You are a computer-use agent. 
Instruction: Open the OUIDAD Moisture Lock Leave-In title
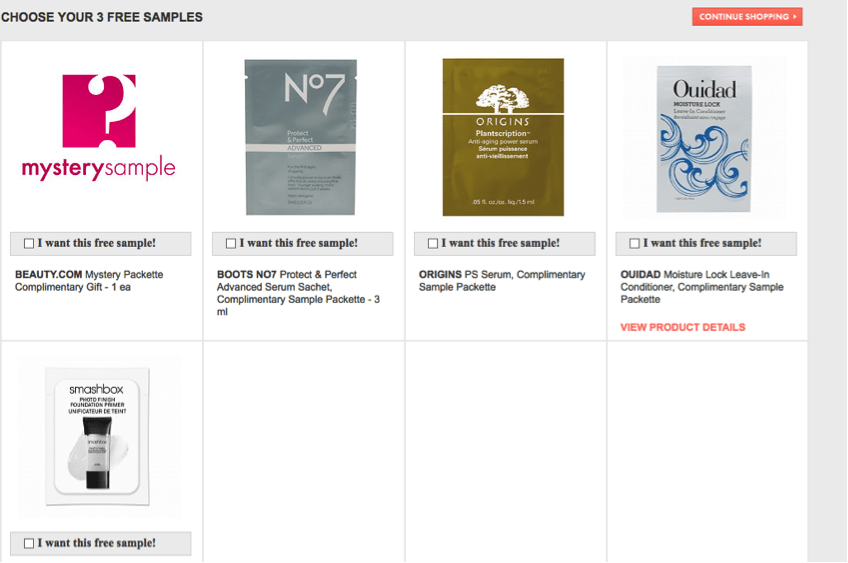(x=701, y=287)
